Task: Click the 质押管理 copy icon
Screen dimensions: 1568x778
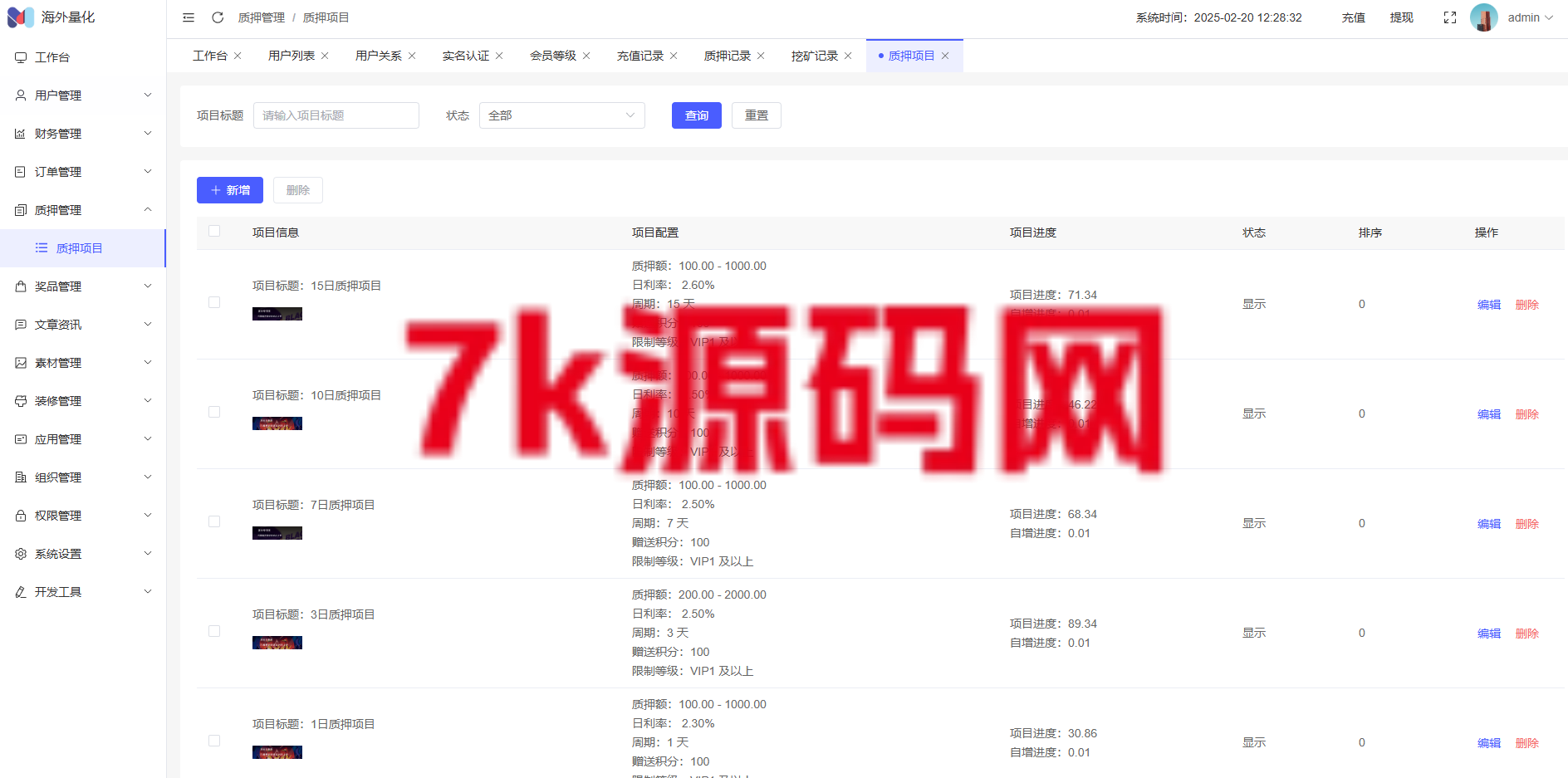Action: point(21,210)
